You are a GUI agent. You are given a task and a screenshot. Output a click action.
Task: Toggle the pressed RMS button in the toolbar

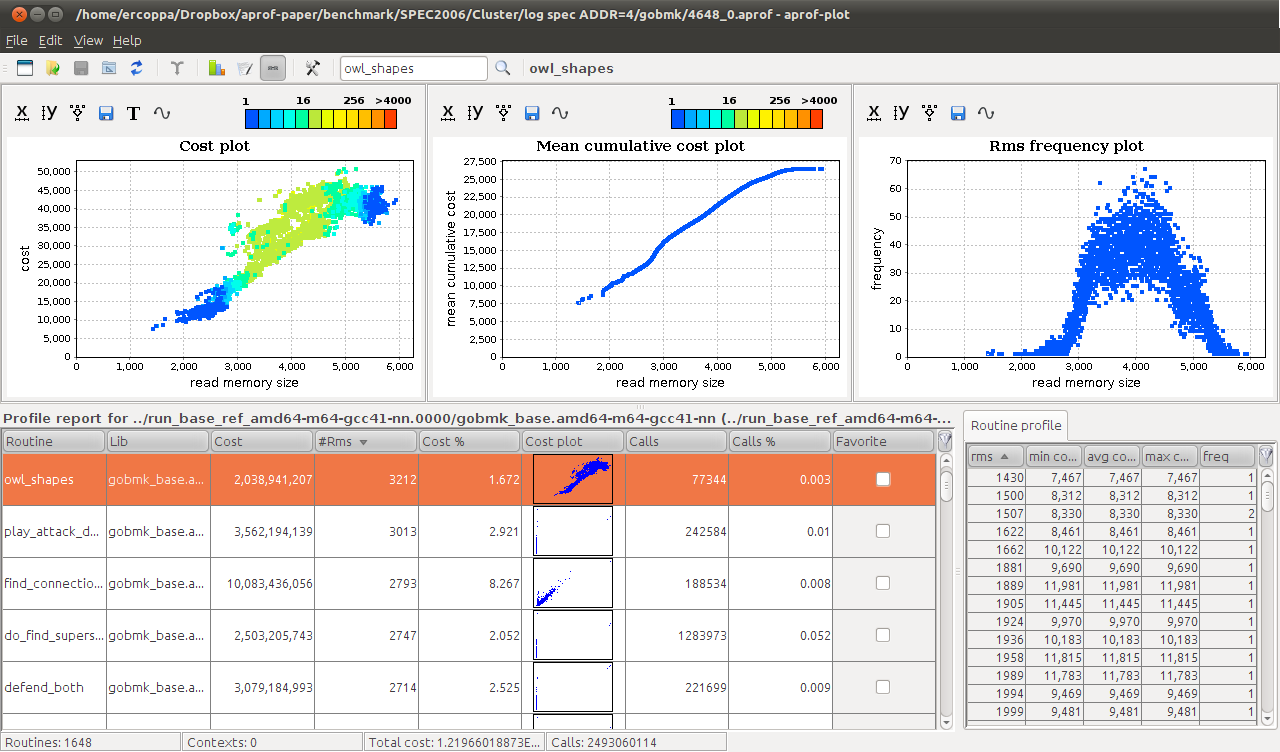[x=273, y=68]
